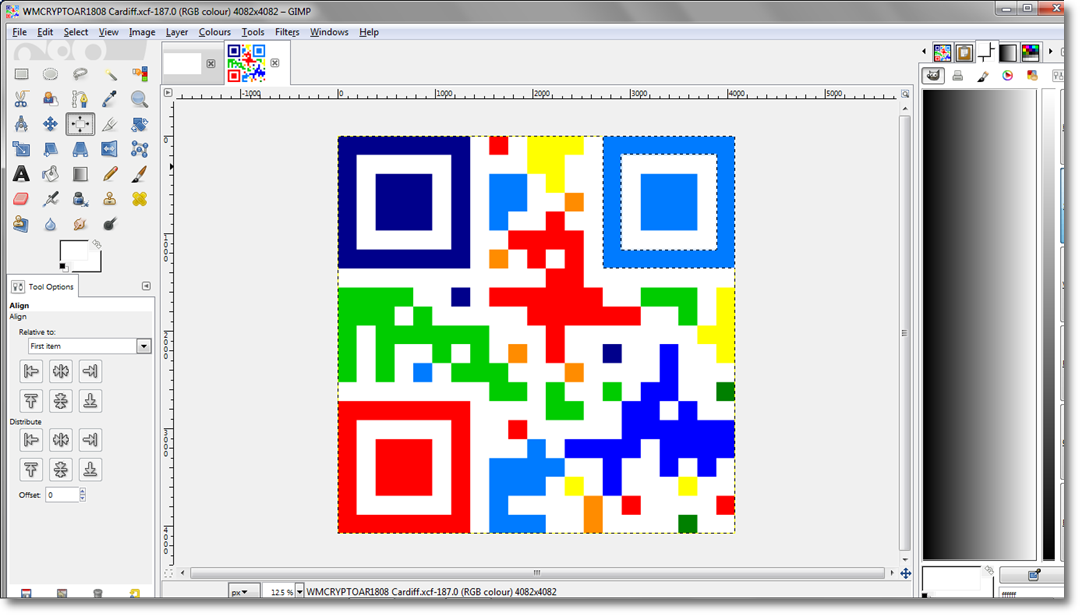
Task: Select the Shear tool
Action: point(50,149)
